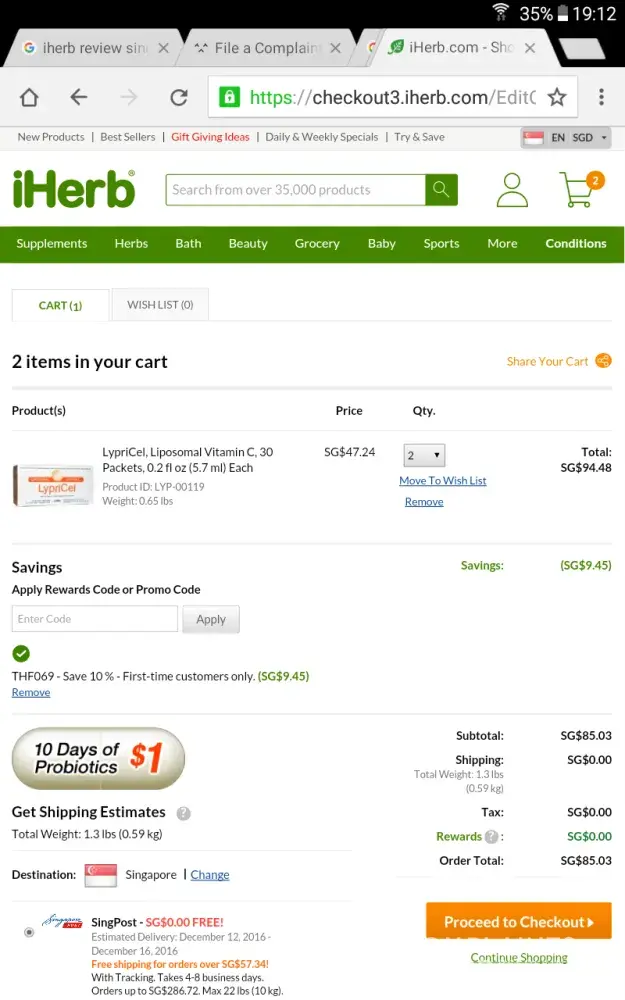Select the SingPost shipping radio button
The image size is (625, 1000).
pos(29,932)
